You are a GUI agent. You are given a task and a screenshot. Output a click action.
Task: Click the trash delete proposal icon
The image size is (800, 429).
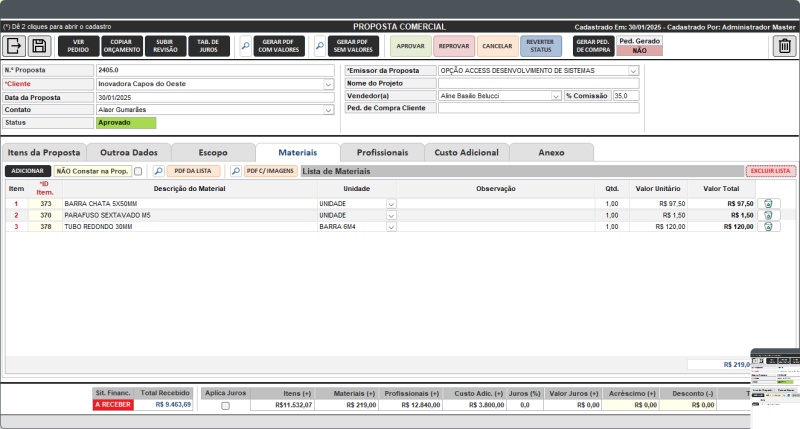785,46
